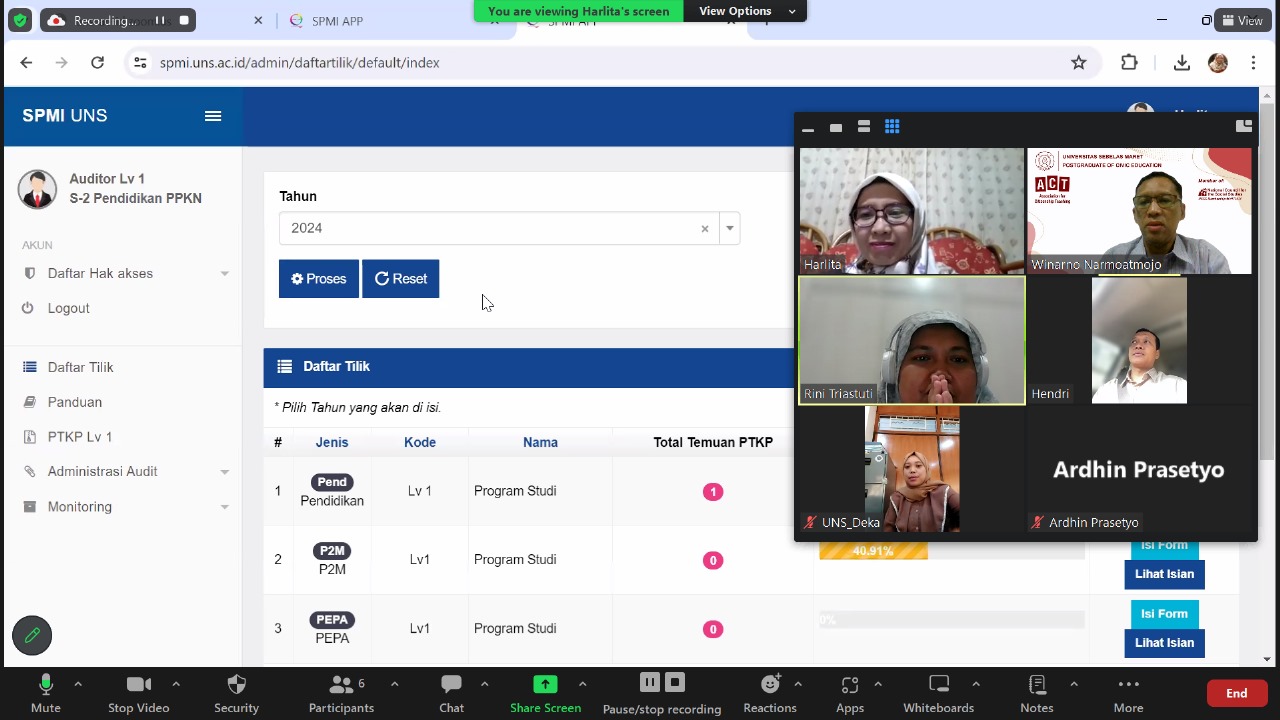Screen dimensions: 1280x720
Task: Switch video panel to grid view
Action: tap(892, 127)
